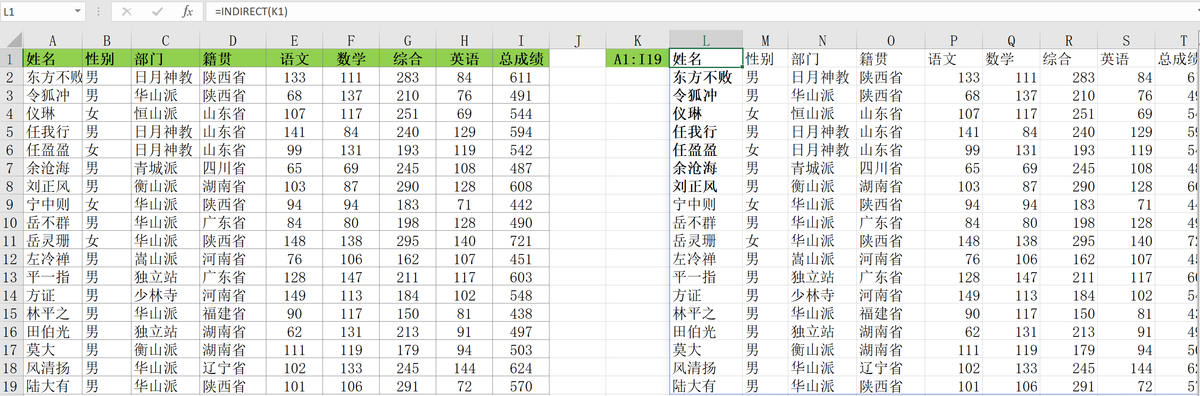
Task: Open the Name Box dropdown arrow
Action: [x=79, y=12]
